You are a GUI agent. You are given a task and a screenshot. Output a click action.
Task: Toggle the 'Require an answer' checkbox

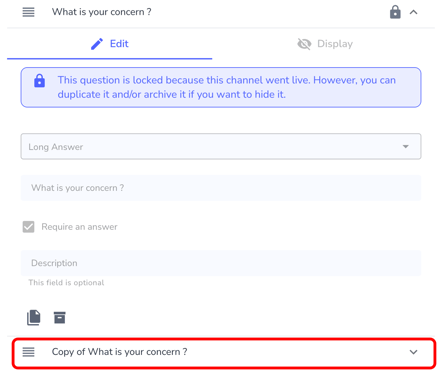(28, 227)
